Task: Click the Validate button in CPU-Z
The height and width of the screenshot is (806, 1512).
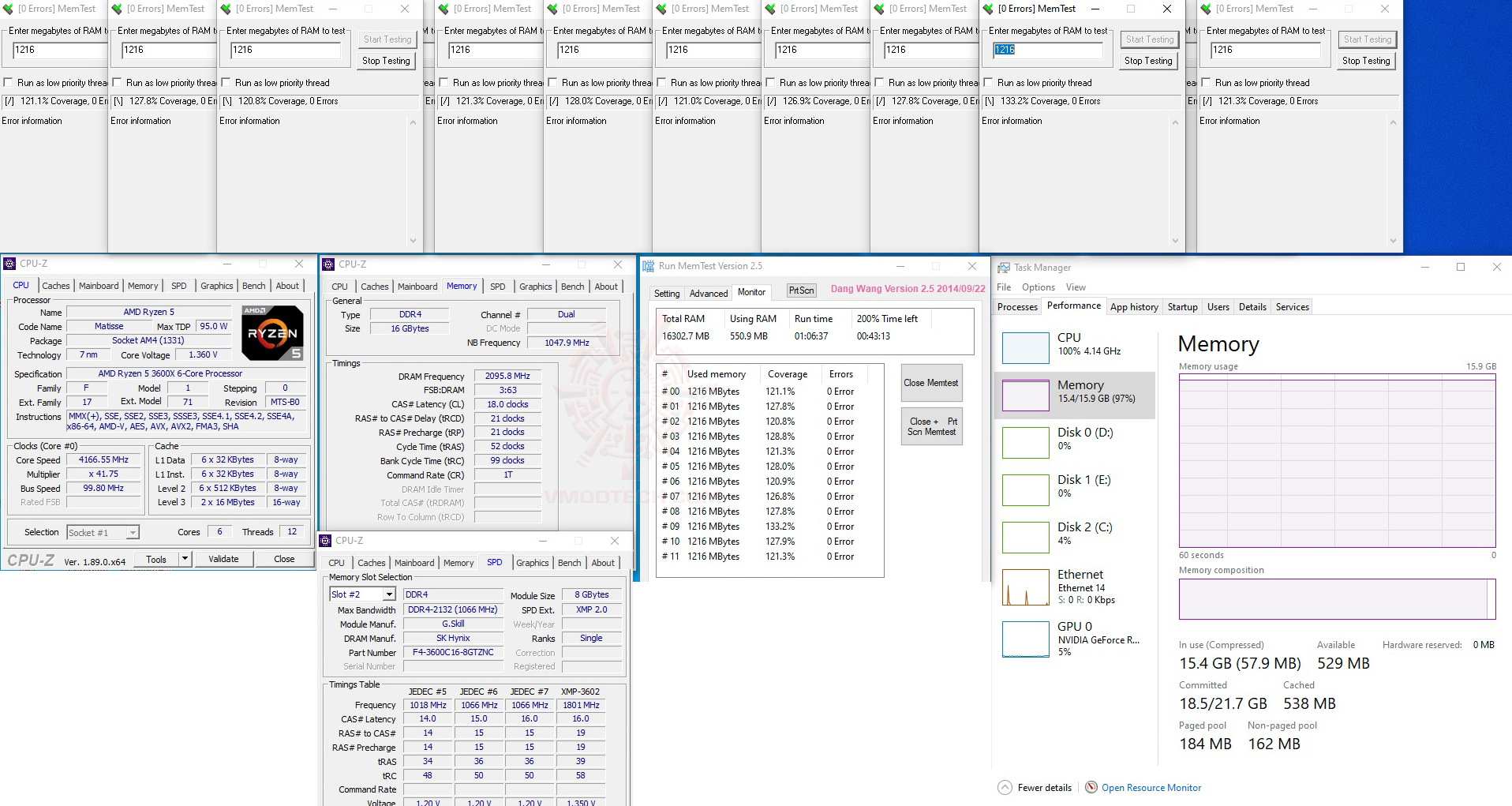Action: pyautogui.click(x=223, y=559)
